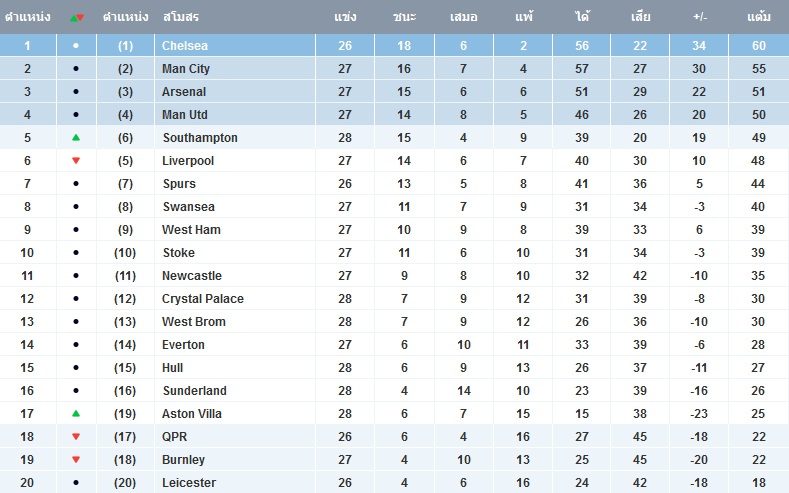Select the Chelsea team name
Viewport: 789px width, 493px height.
(185, 46)
